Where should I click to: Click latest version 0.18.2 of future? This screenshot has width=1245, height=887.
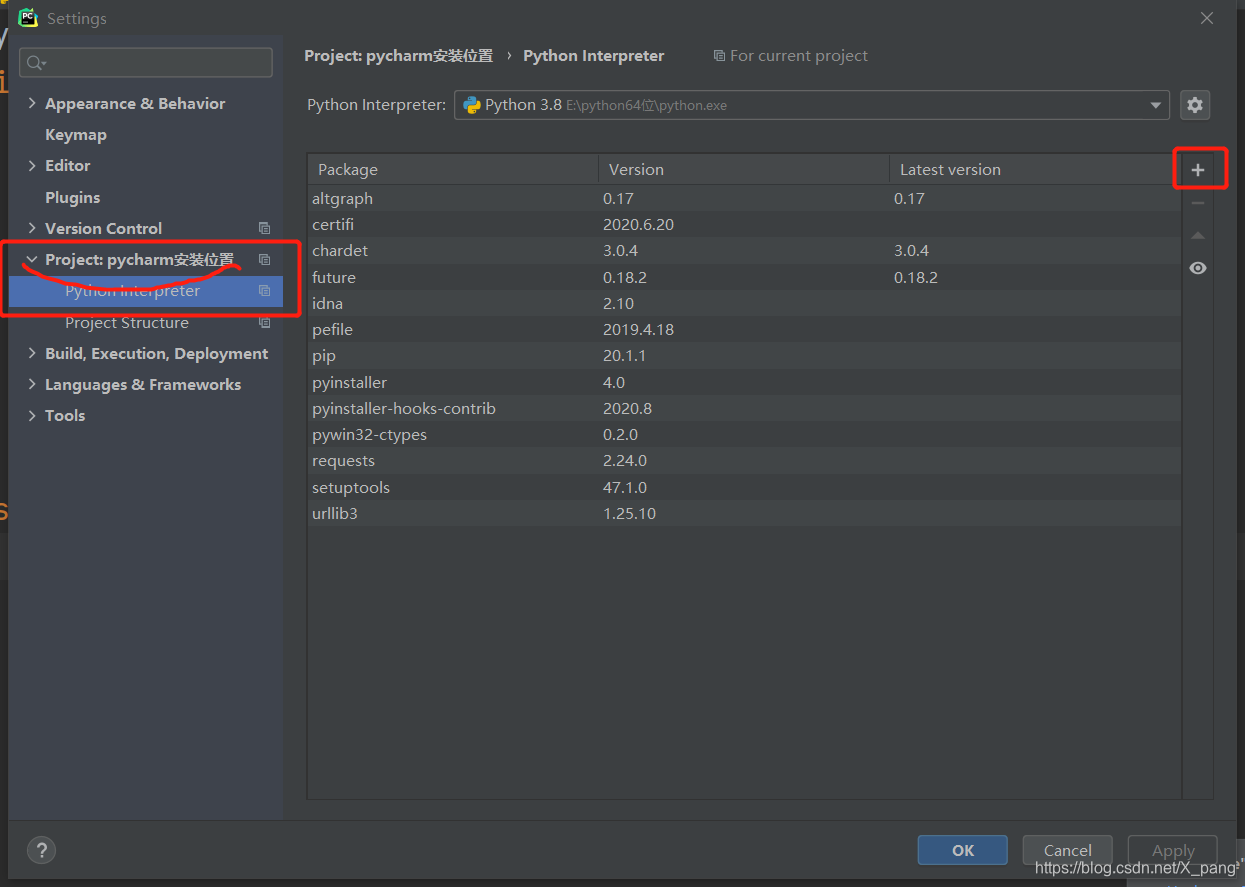[x=916, y=277]
